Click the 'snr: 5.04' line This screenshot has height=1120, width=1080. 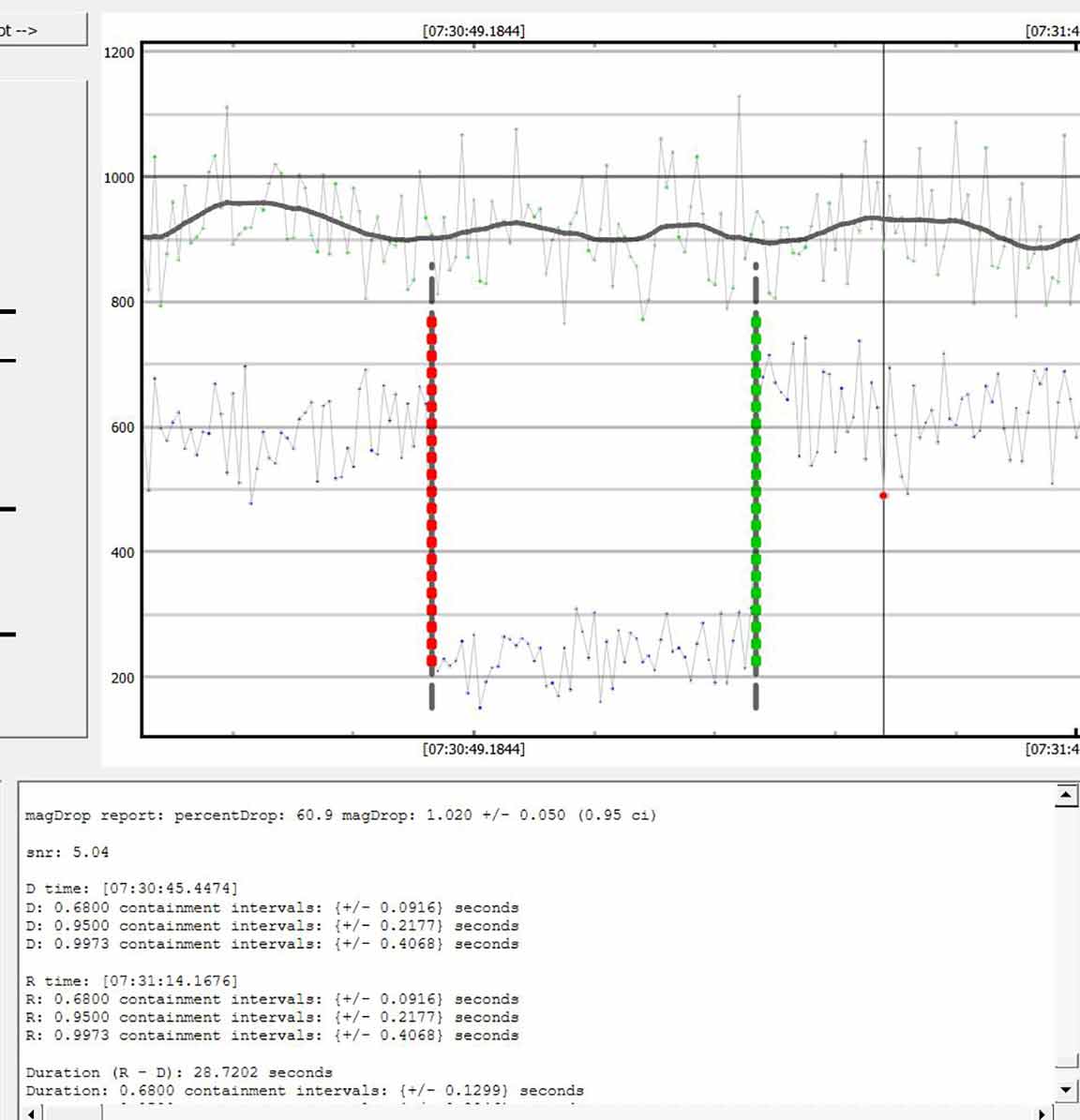(67, 852)
